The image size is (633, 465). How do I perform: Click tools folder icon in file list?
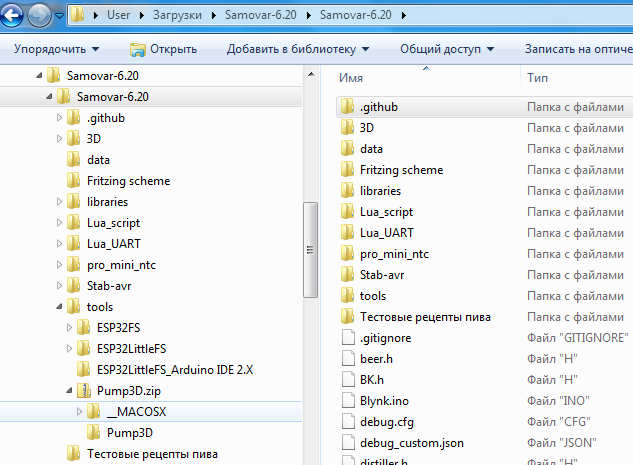point(347,295)
